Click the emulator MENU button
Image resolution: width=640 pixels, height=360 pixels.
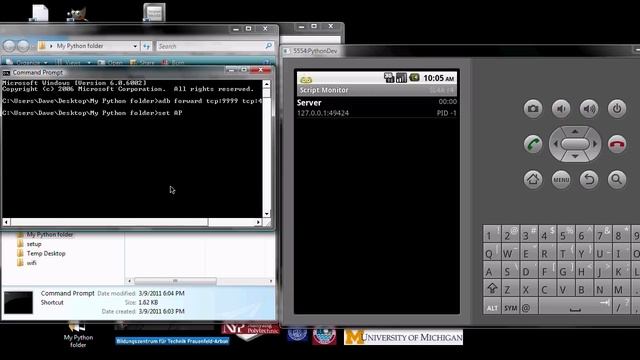click(561, 179)
